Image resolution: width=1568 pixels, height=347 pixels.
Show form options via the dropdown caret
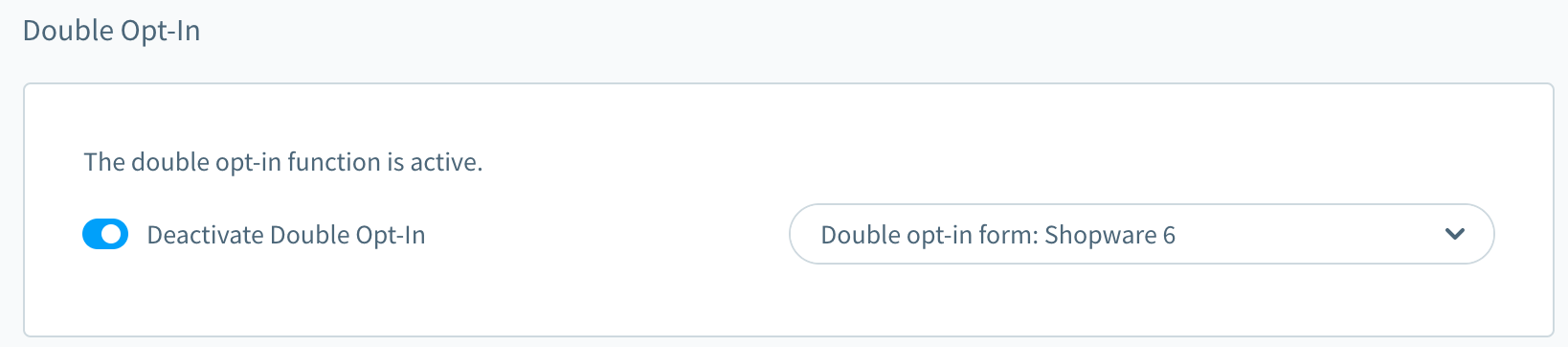(x=1455, y=234)
